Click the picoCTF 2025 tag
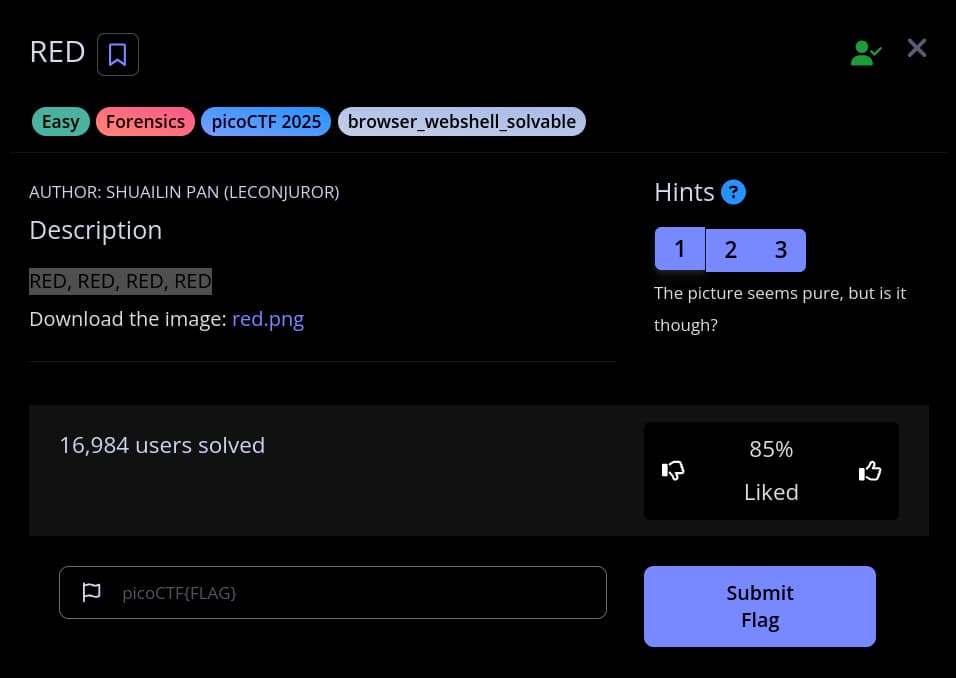The width and height of the screenshot is (956, 678). pyautogui.click(x=266, y=122)
